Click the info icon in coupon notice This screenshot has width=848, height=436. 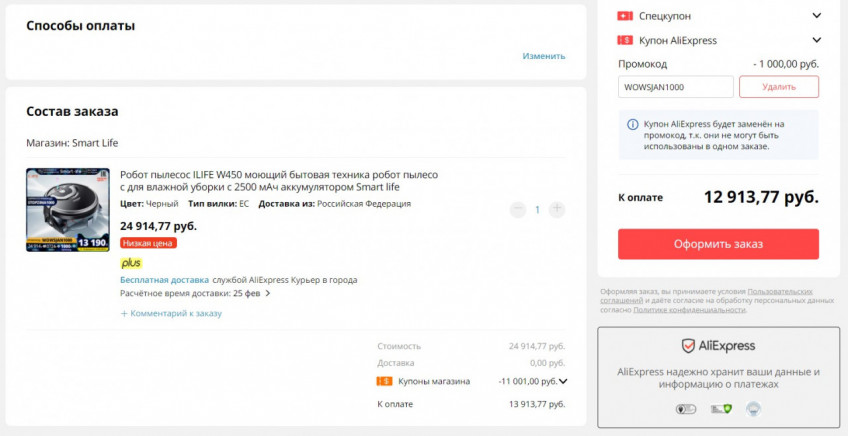(632, 125)
